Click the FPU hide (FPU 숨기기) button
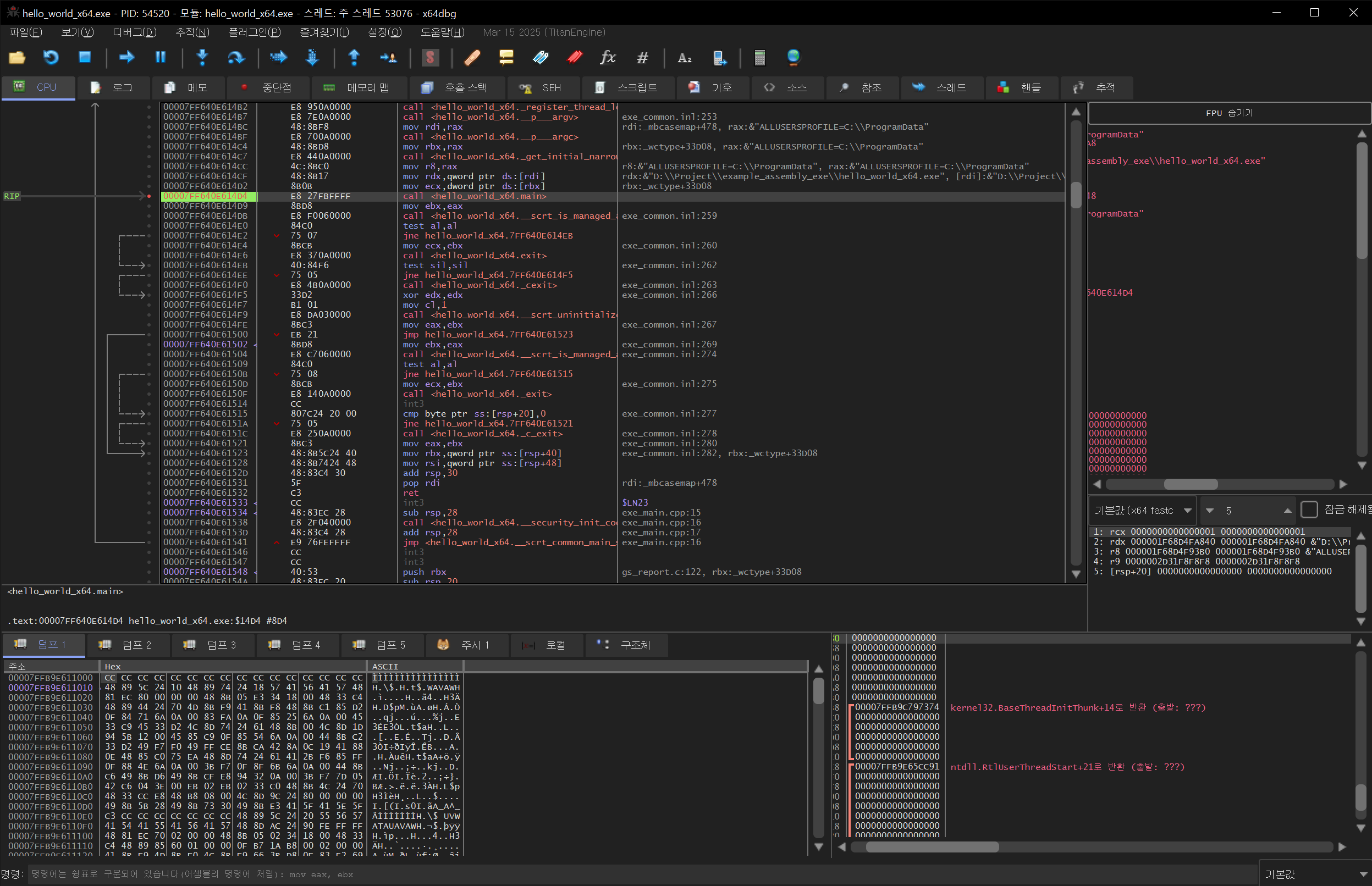 tap(1228, 113)
